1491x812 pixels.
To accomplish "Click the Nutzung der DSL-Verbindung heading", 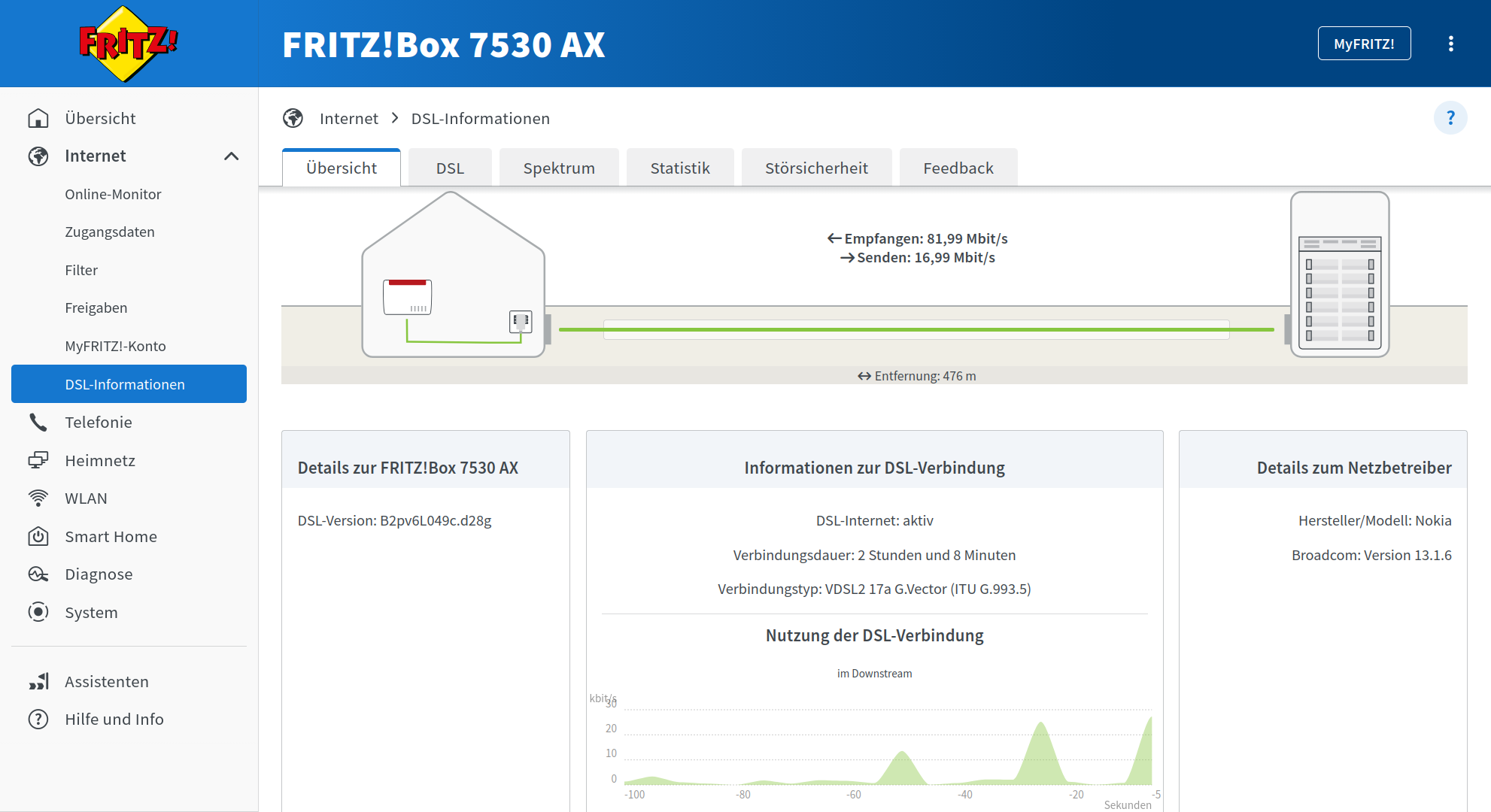I will pyautogui.click(x=874, y=636).
